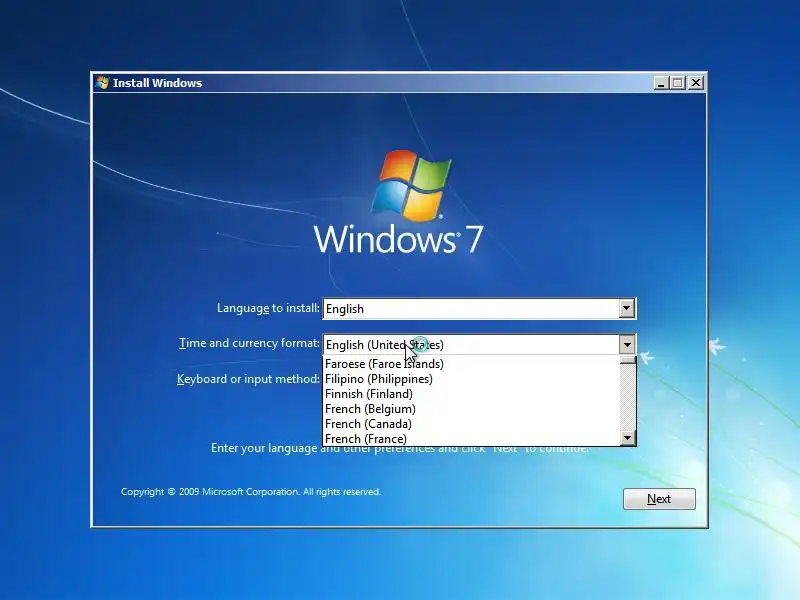Click the Microsoft copyright notice text
Viewport: 800px width, 600px height.
251,492
